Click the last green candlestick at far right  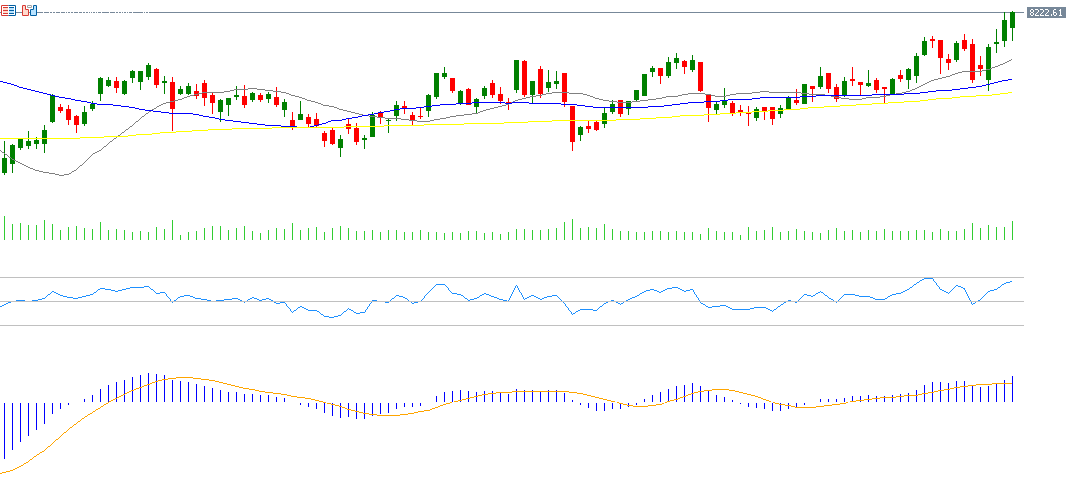[x=1013, y=20]
